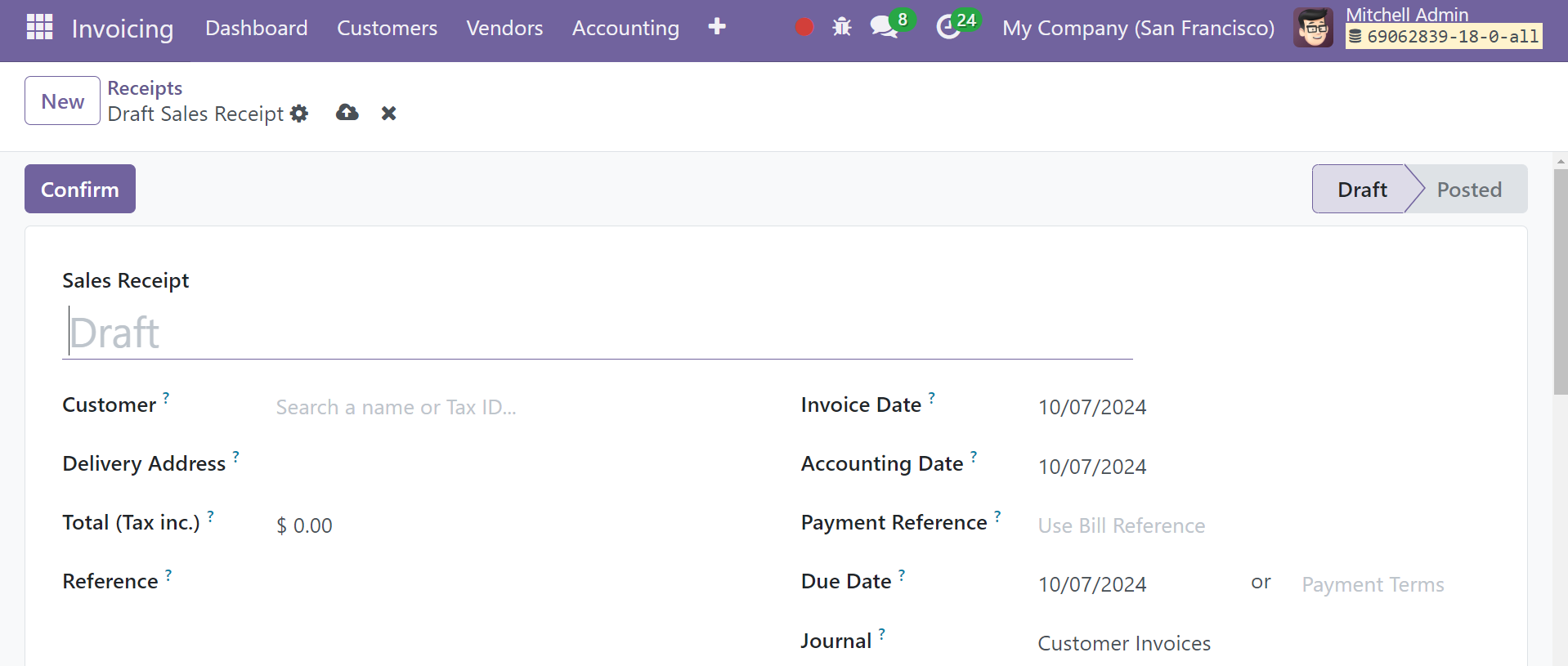Show help tooltip for Payment Reference
This screenshot has width=1568, height=666.
pos(997,516)
